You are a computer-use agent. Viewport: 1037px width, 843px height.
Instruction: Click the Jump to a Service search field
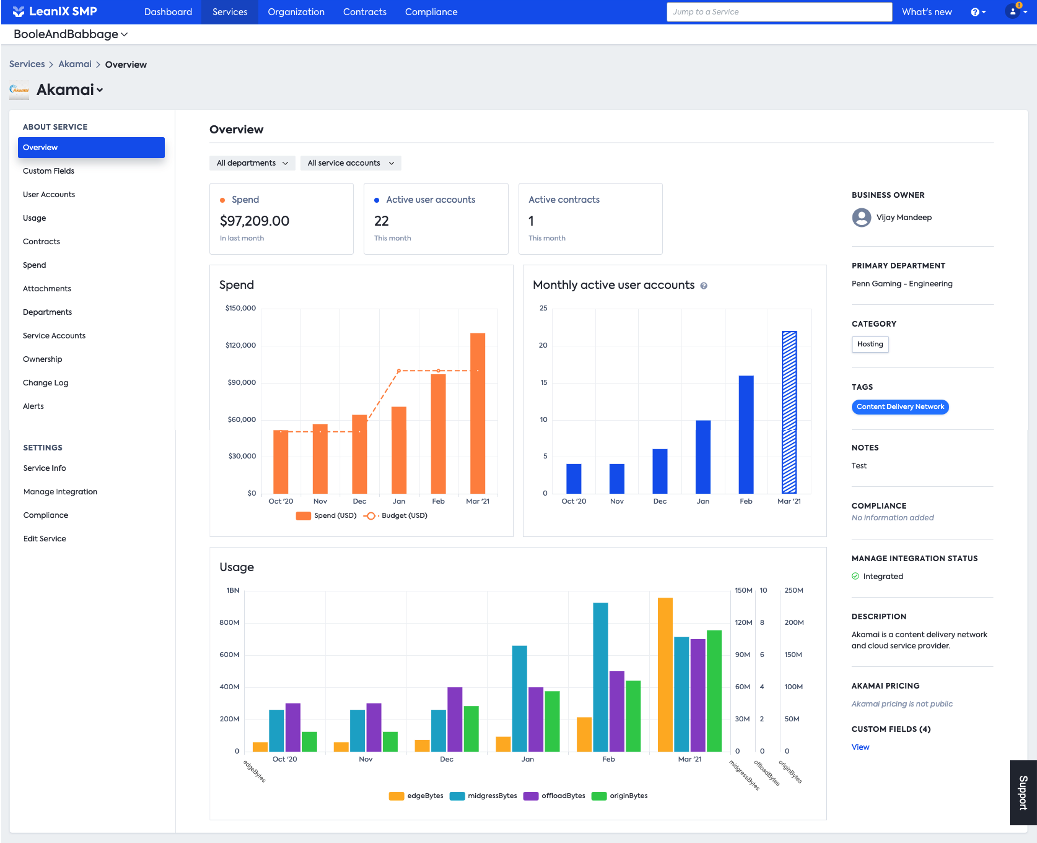tap(779, 12)
